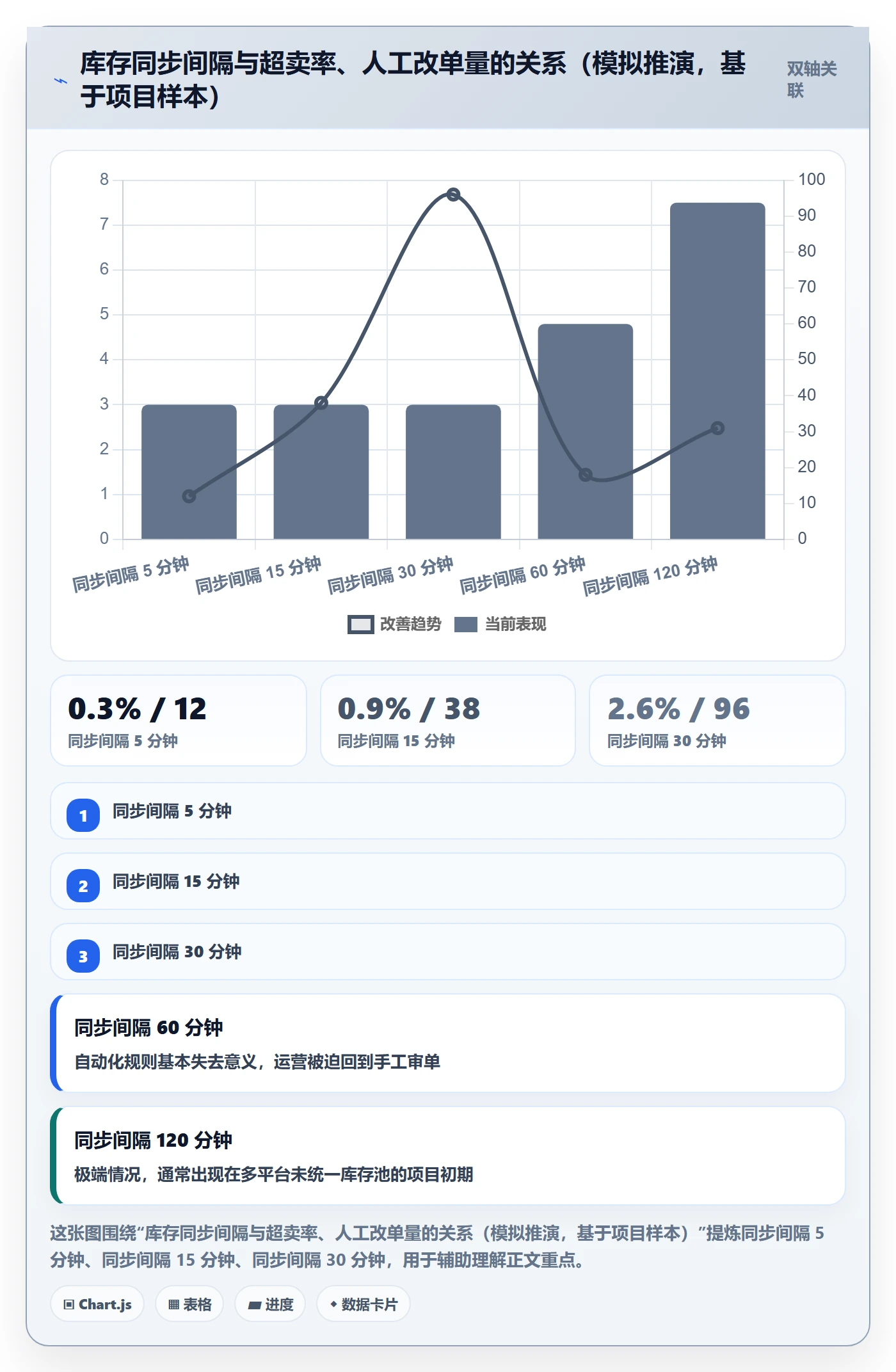Screen dimensions: 896x1372
Task: Click the number 1 step badge
Action: [83, 815]
